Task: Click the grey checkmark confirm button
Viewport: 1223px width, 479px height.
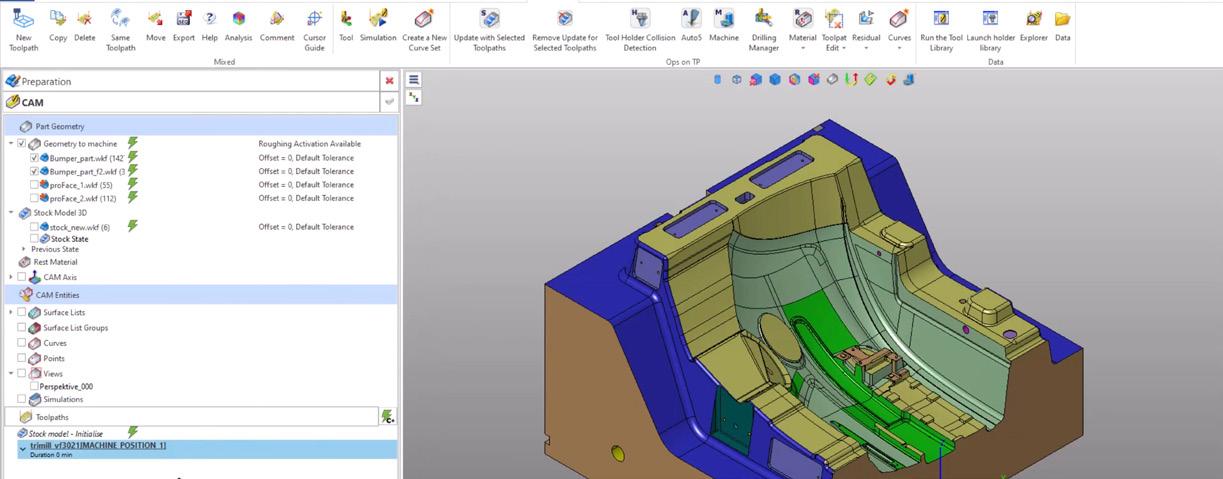Action: coord(389,102)
